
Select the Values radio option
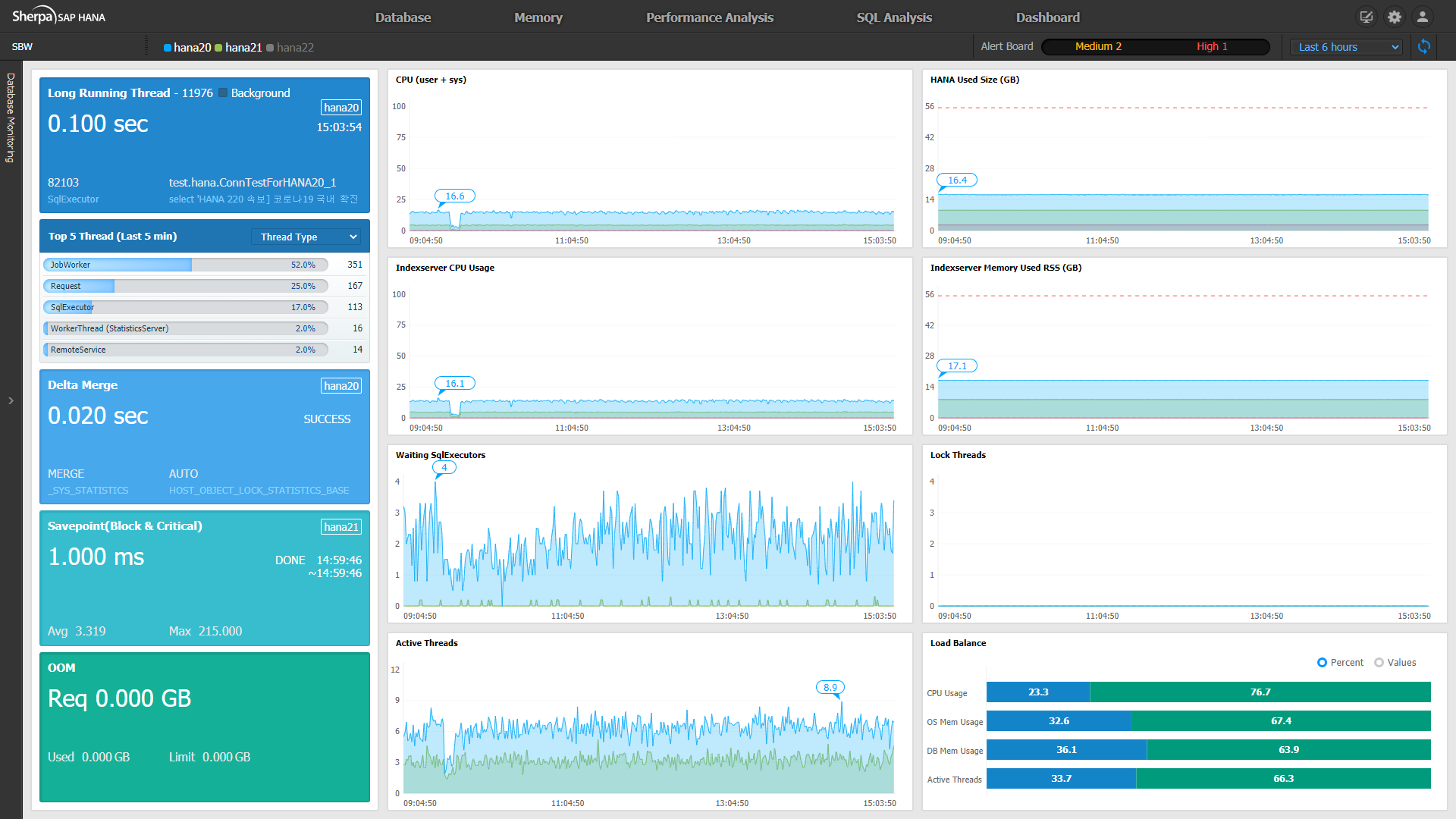[x=1395, y=662]
